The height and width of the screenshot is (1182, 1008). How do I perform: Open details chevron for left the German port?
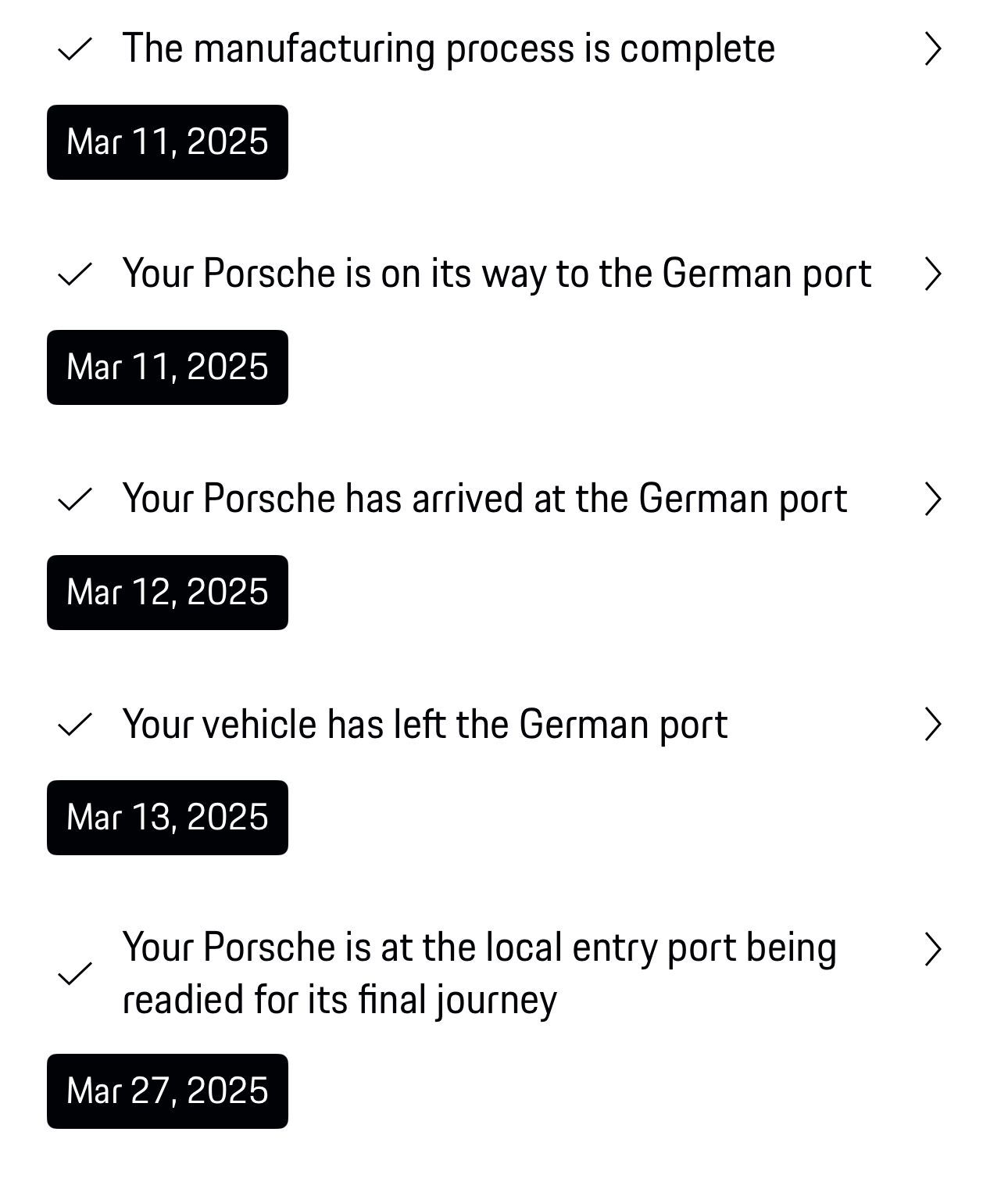[x=932, y=725]
